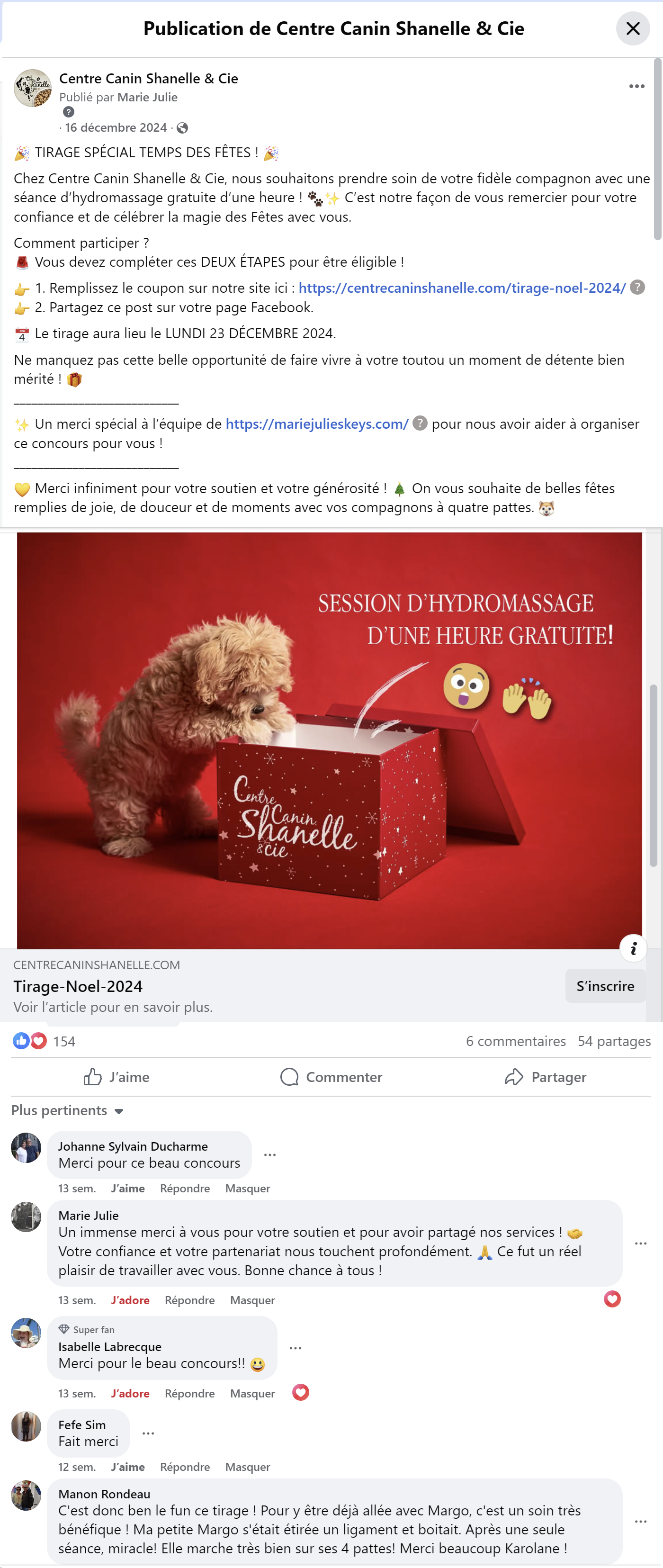Viewport: 663px width, 1568px height.
Task: Open options for Isabelle Labrecque comment
Action: click(x=296, y=1348)
